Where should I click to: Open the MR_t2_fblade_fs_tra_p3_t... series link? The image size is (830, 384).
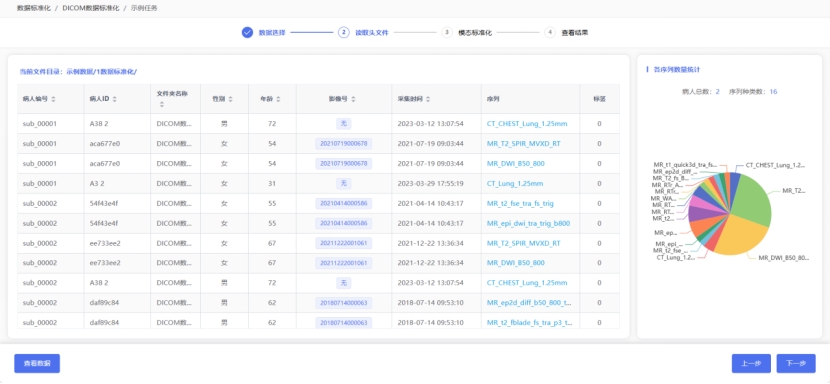click(529, 323)
